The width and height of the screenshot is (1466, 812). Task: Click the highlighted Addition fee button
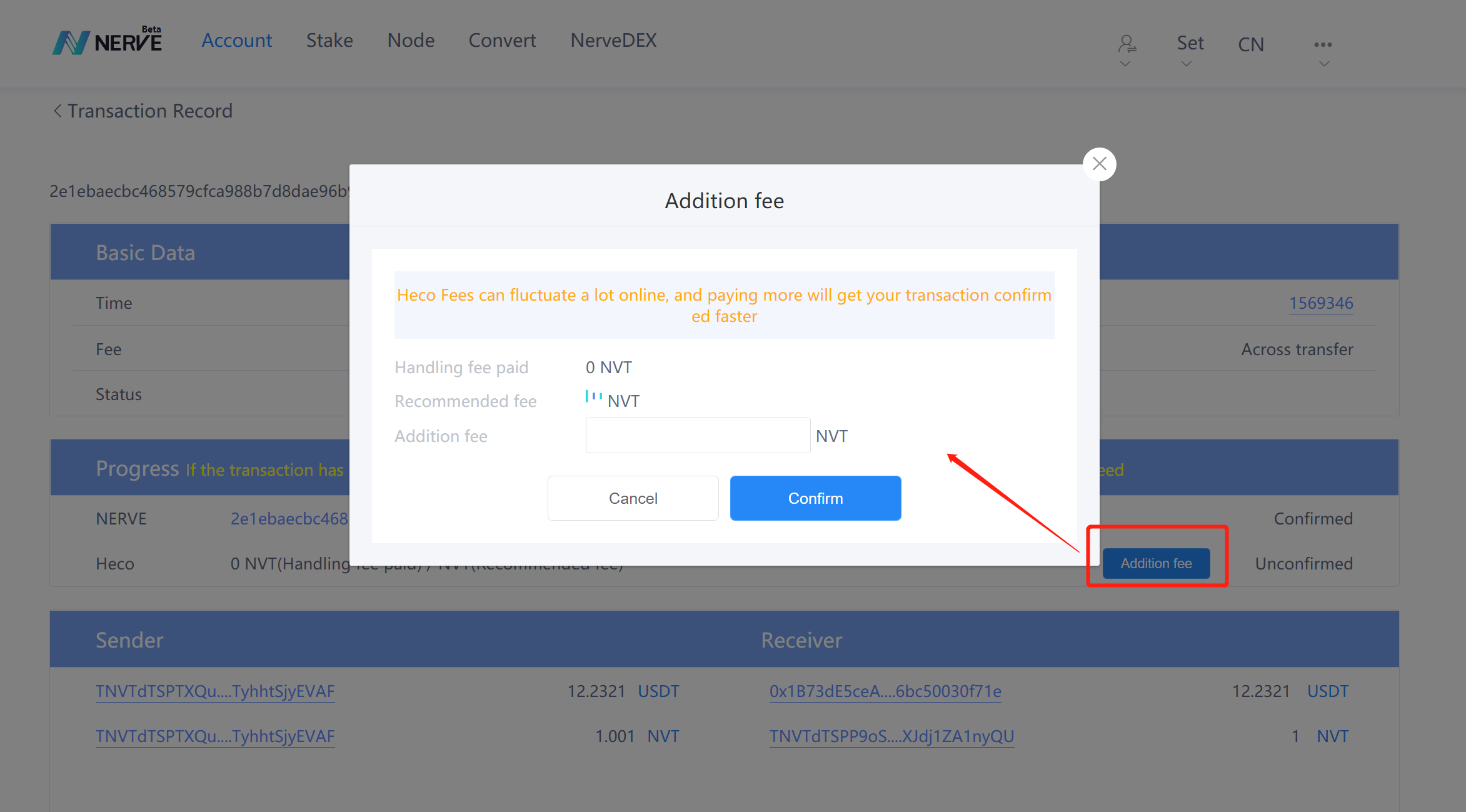click(x=1156, y=563)
